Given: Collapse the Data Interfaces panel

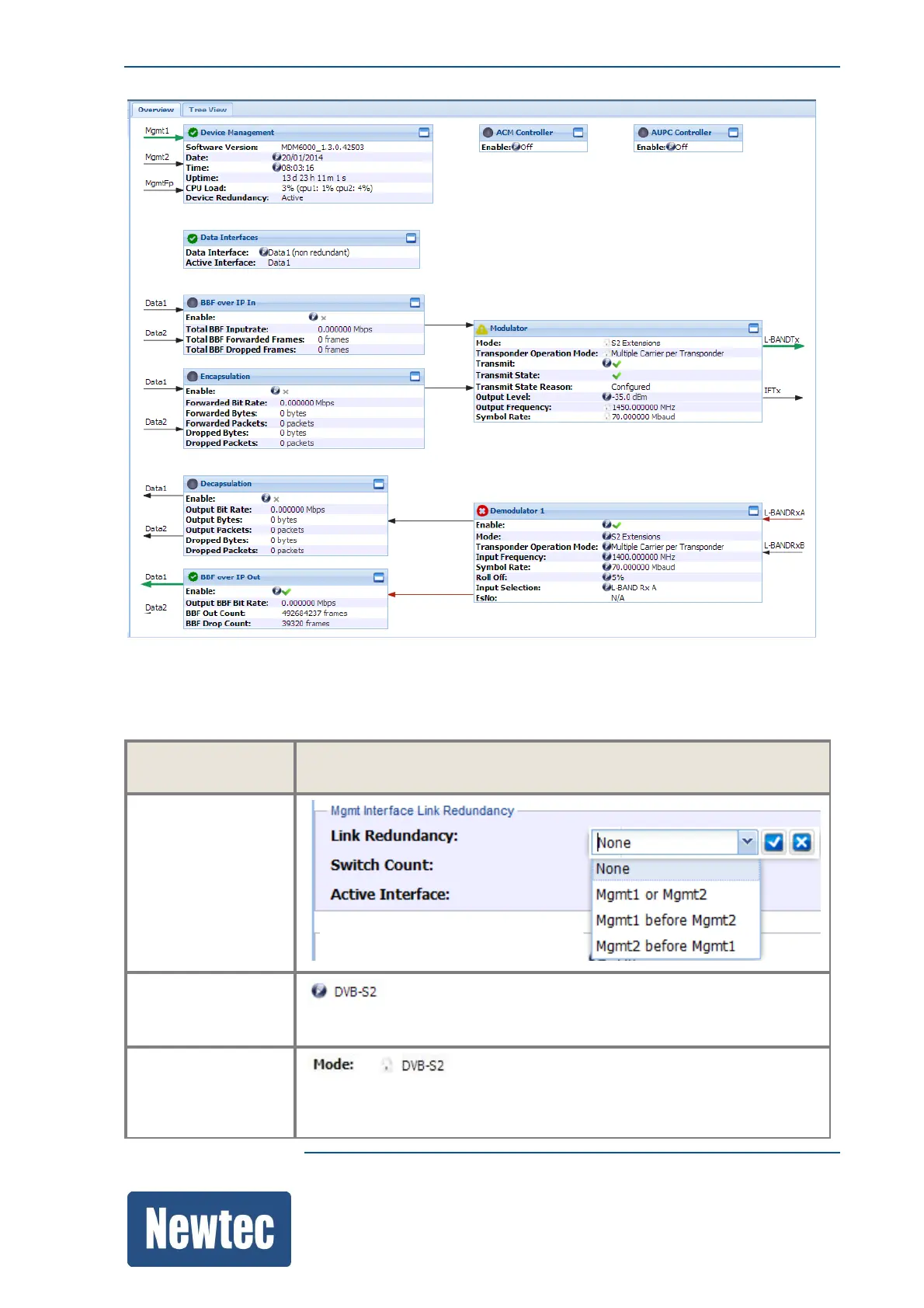Looking at the screenshot, I should pos(411,238).
